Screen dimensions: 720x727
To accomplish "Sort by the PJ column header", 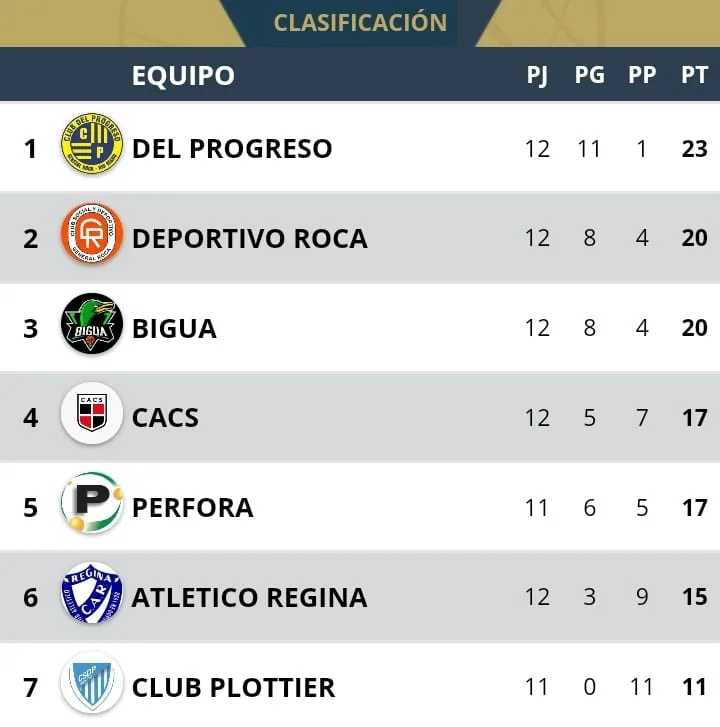I will point(537,75).
